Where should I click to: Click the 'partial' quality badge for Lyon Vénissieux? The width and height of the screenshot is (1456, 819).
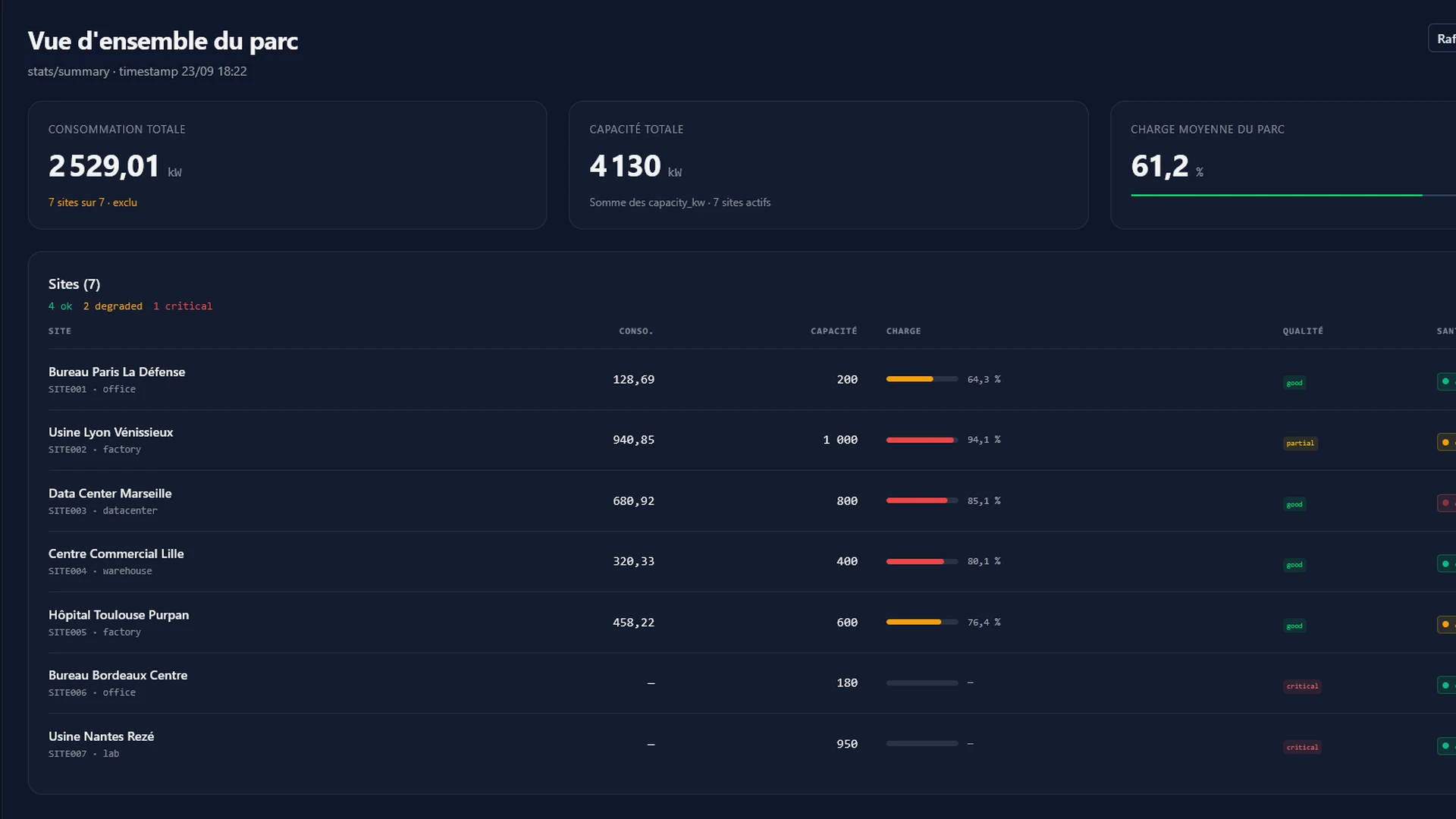1300,443
